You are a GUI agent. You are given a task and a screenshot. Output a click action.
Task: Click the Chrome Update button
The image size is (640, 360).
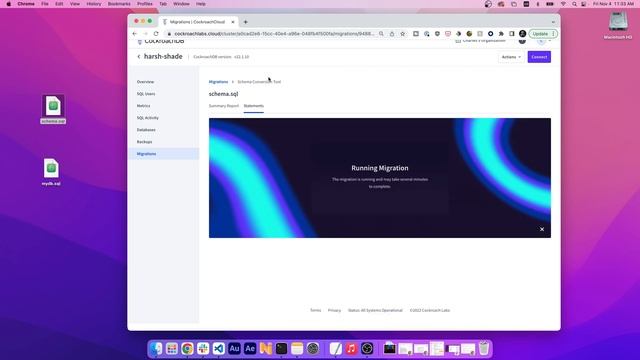coord(540,34)
